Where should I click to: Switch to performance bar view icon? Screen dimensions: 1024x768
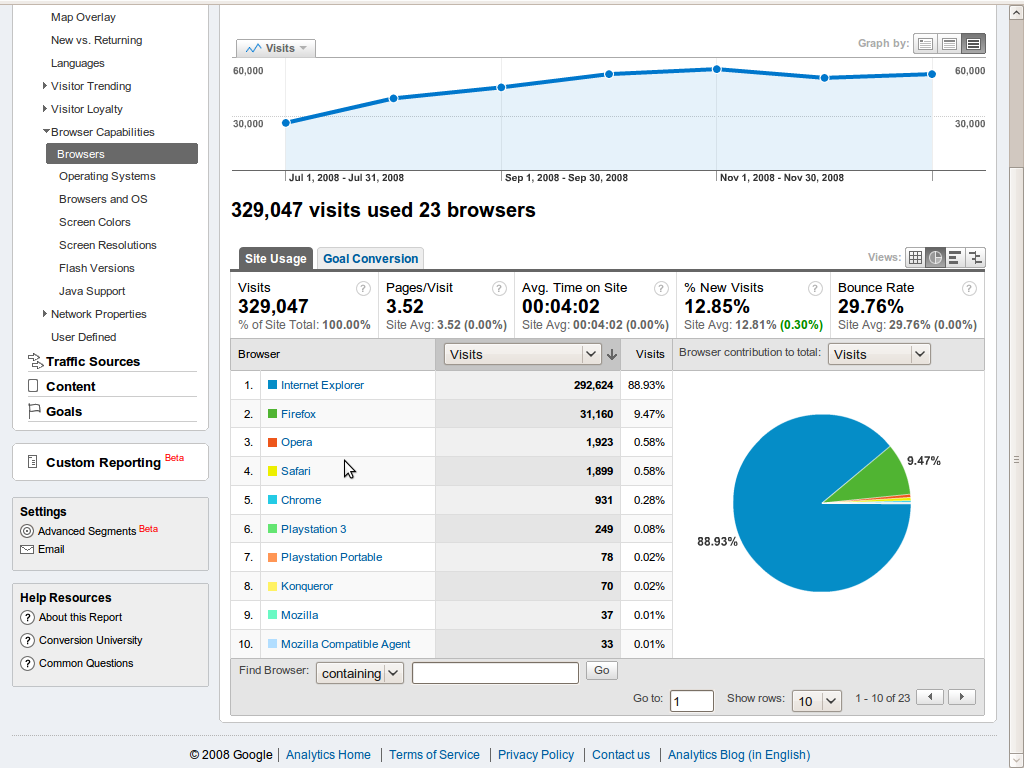tap(955, 257)
